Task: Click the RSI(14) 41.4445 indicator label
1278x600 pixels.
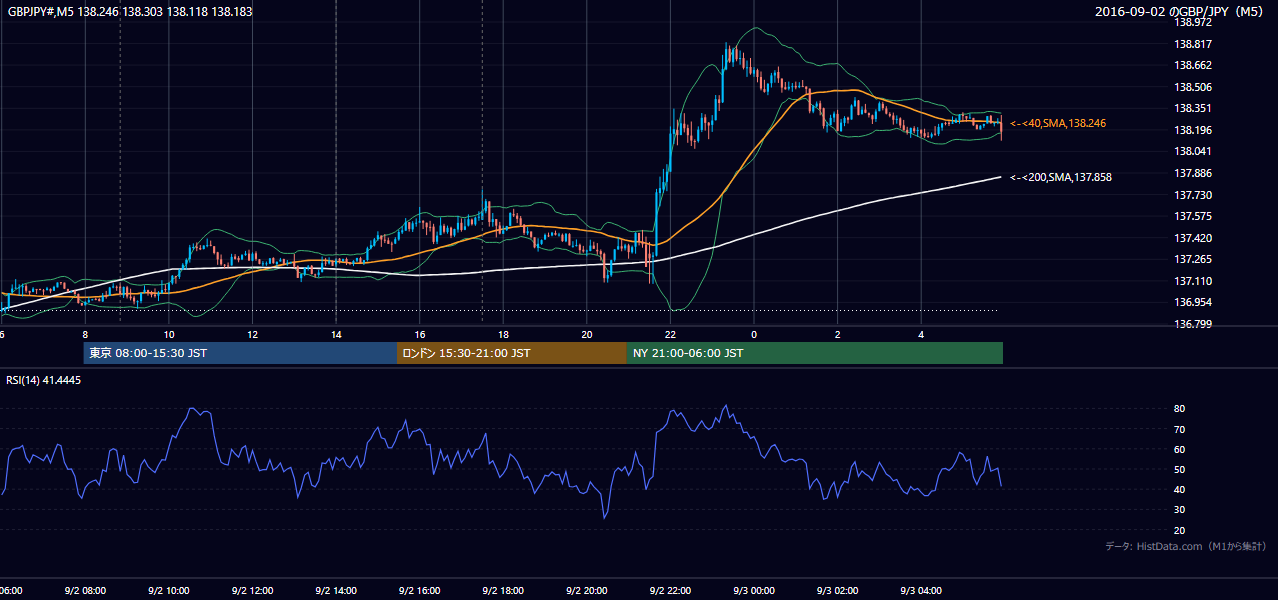Action: click(44, 380)
